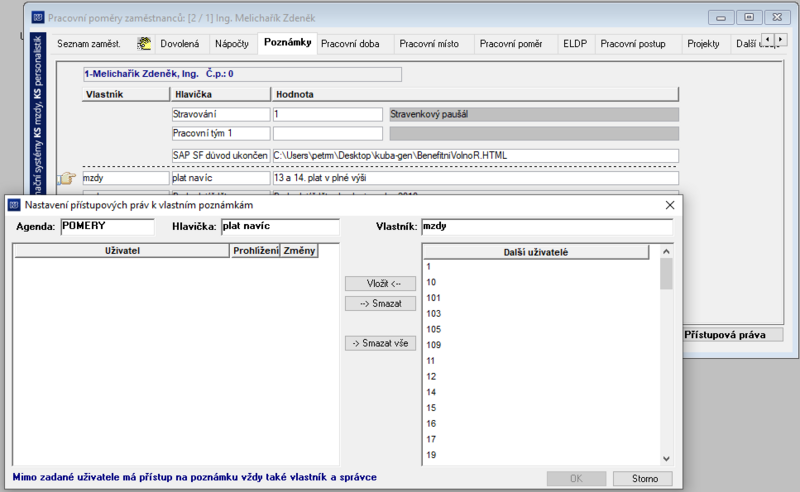Open the Pracovní místo tab
Screen dimensions: 800x492
click(429, 44)
